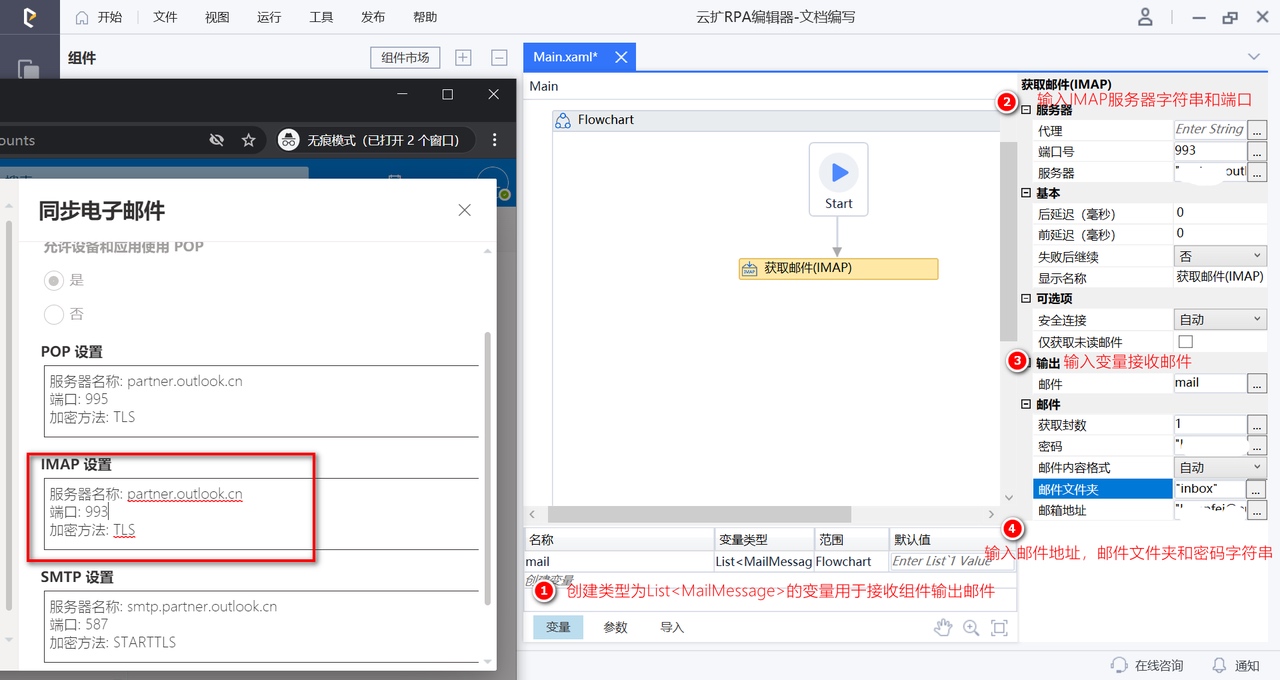Click the 端口号 input field showing 993
The width and height of the screenshot is (1280, 680).
click(1210, 151)
